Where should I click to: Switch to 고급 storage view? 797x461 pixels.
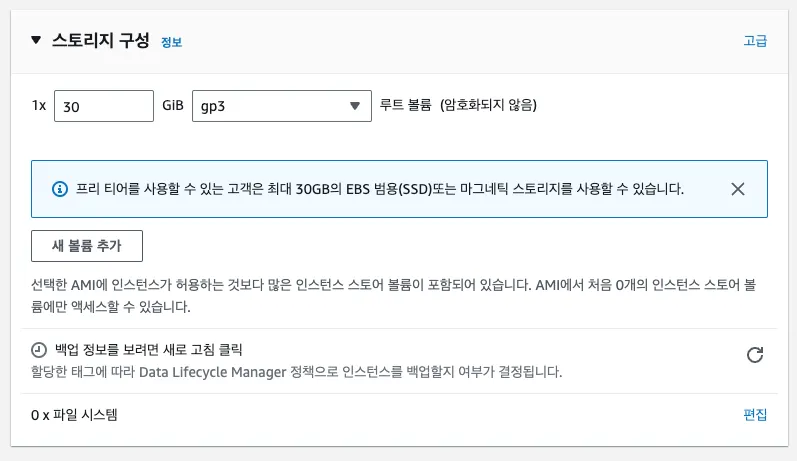click(x=755, y=41)
